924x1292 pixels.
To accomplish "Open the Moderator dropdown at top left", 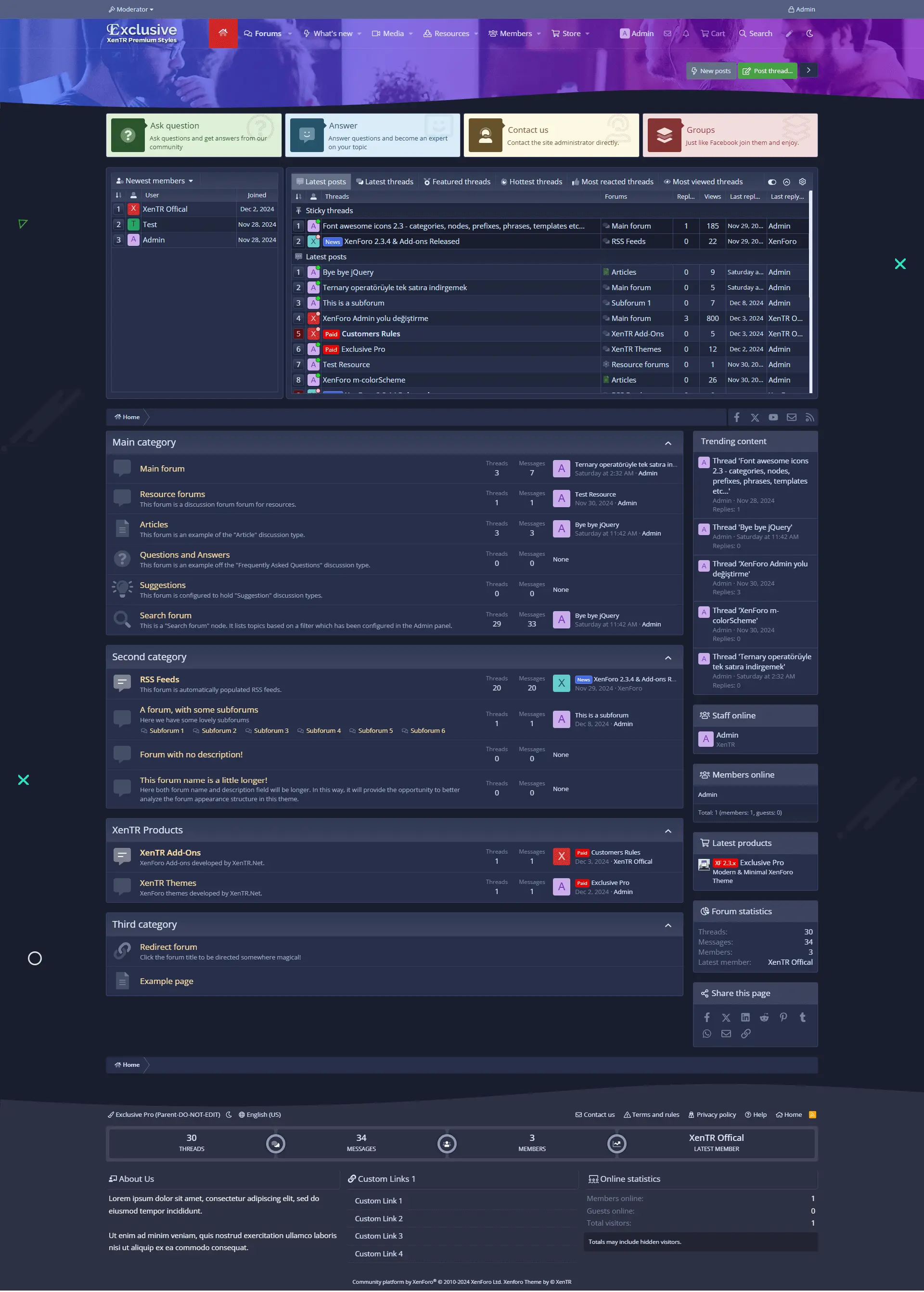I will tap(131, 9).
